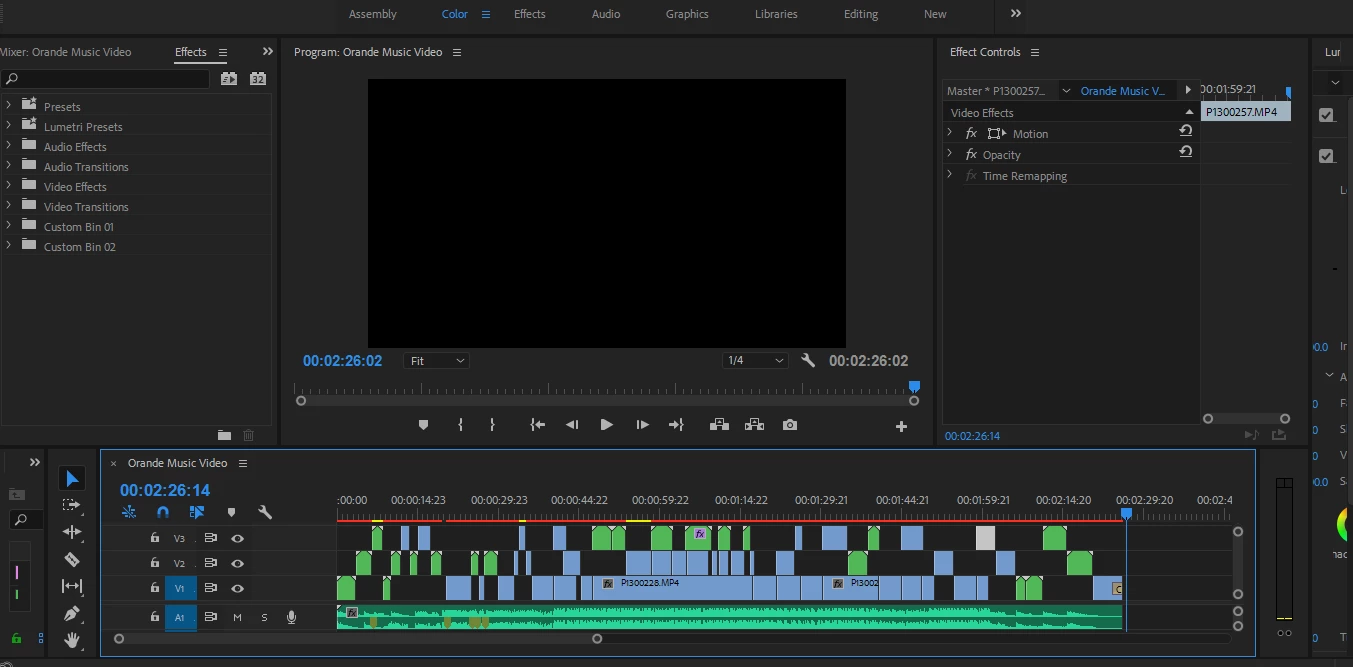
Task: Export frame with camera icon
Action: [x=790, y=425]
